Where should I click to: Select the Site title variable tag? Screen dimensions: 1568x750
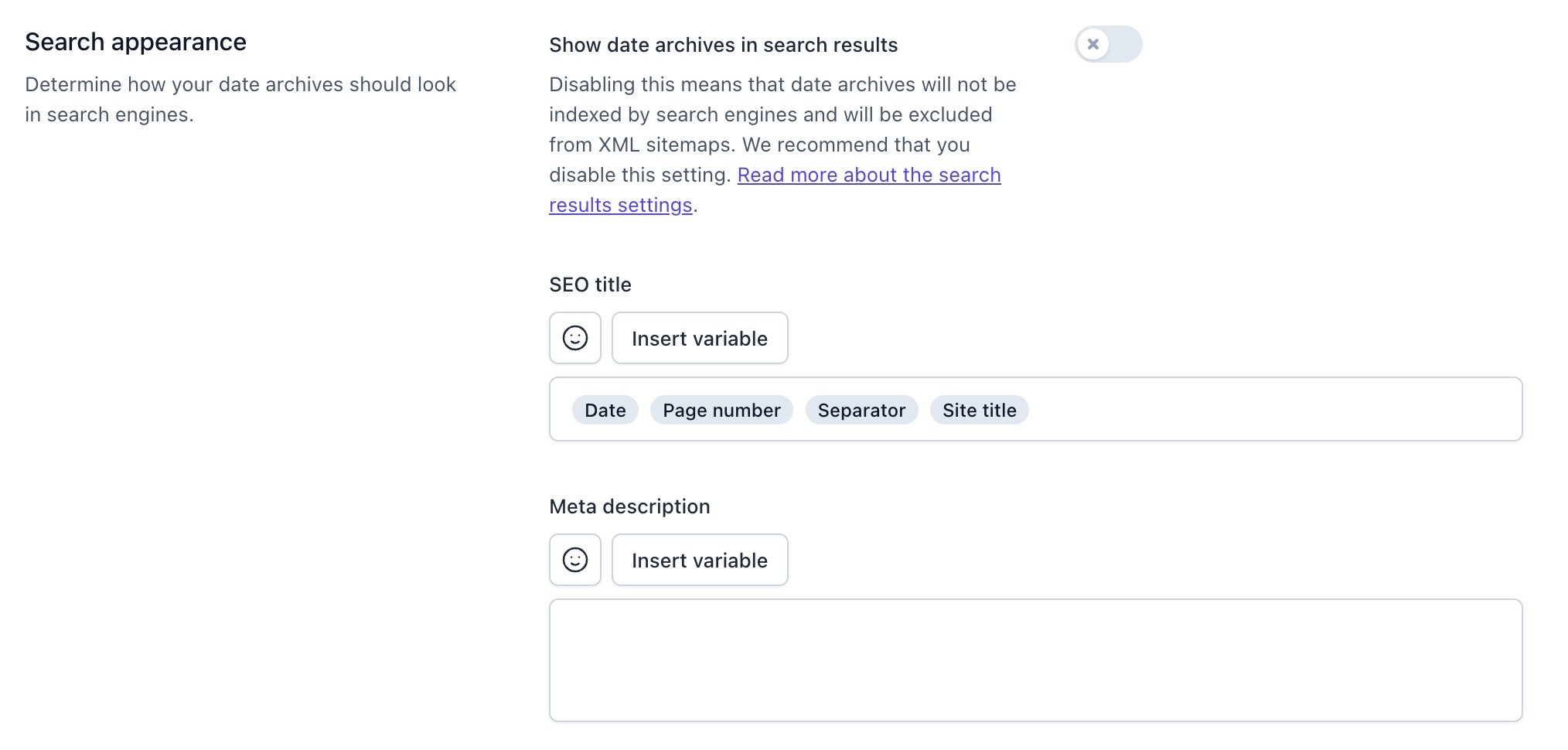pos(979,410)
